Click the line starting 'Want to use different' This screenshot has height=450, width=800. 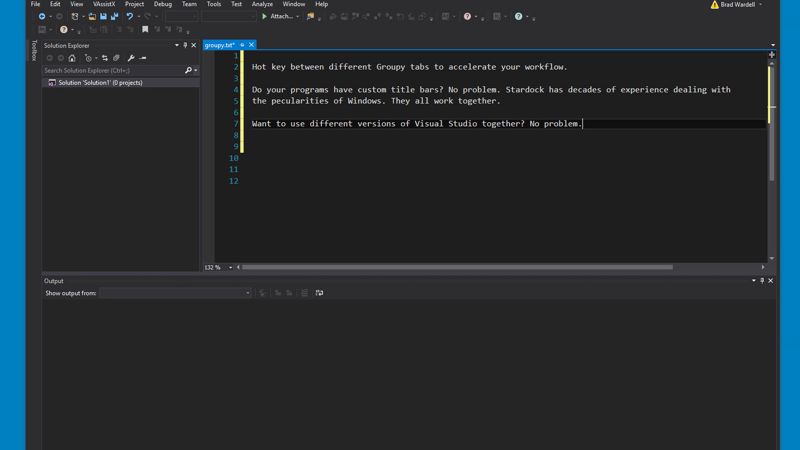[x=417, y=123]
